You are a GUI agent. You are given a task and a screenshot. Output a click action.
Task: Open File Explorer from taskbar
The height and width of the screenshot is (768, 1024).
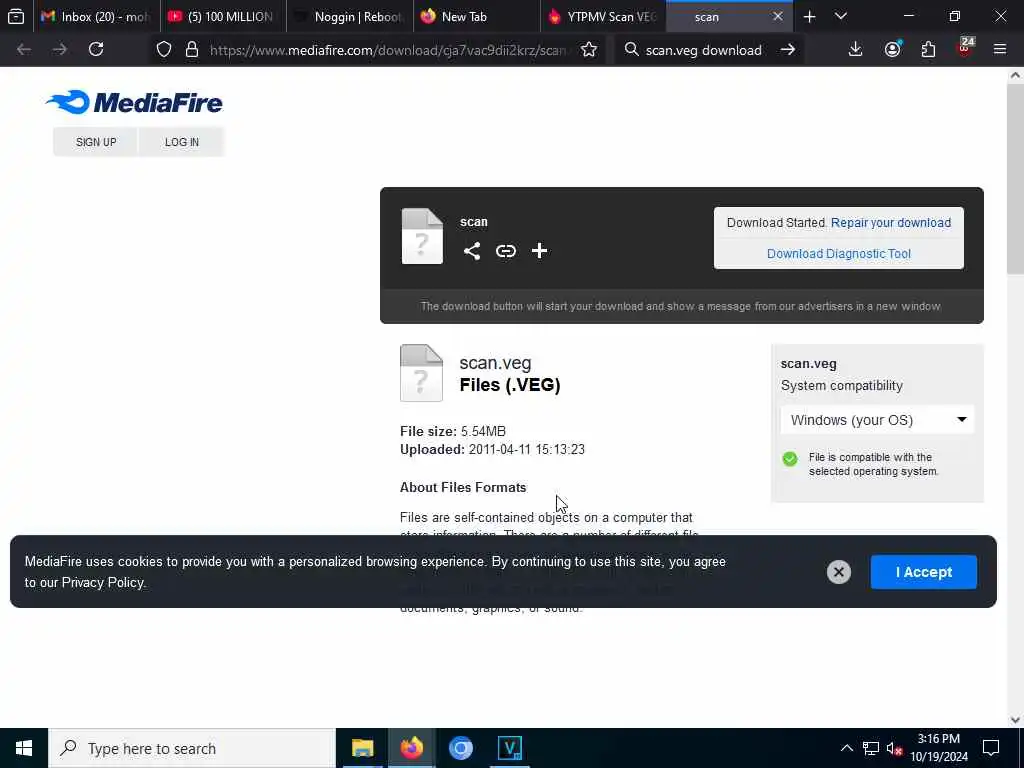pos(362,748)
